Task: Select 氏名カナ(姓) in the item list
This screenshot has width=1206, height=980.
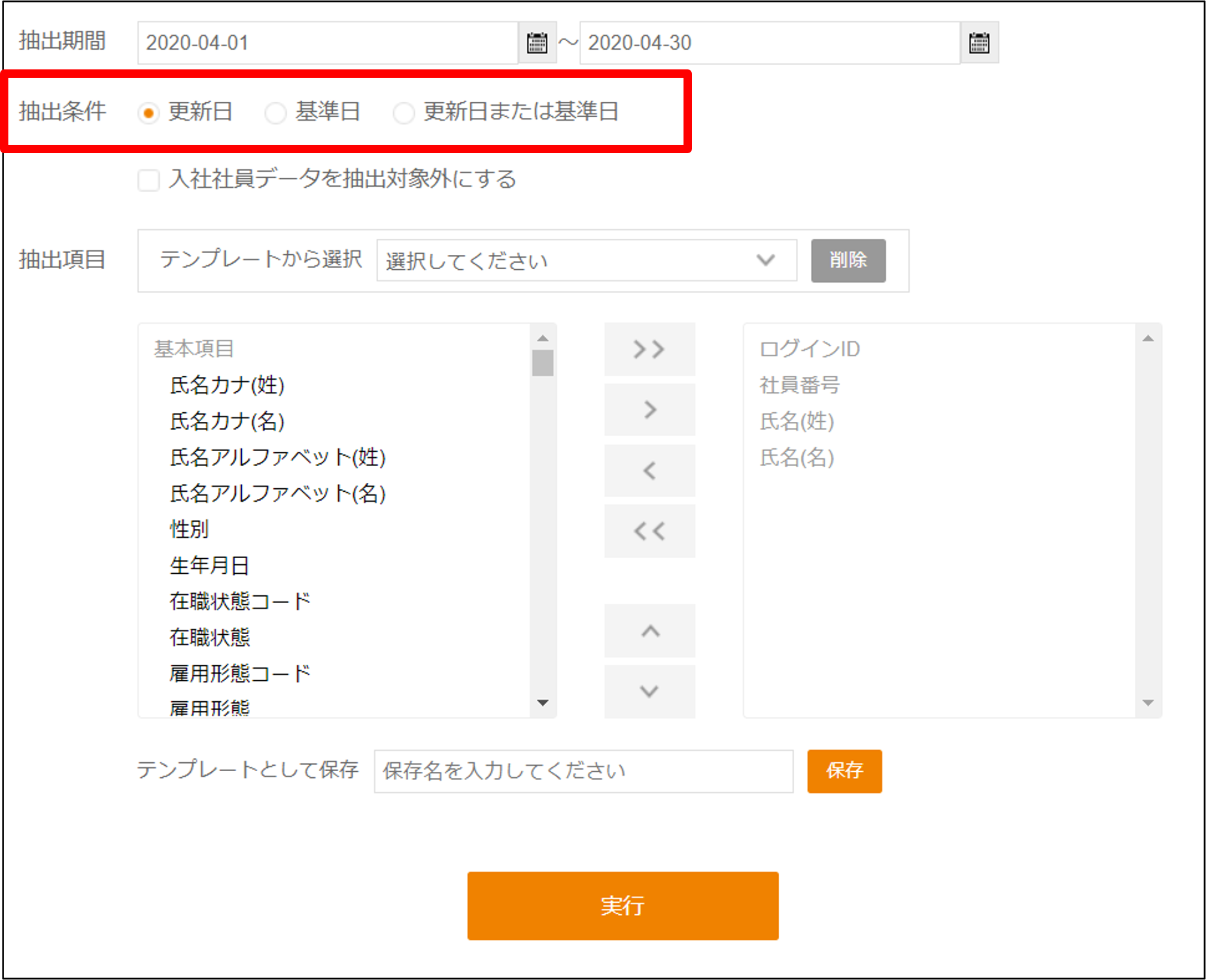Action: (227, 385)
